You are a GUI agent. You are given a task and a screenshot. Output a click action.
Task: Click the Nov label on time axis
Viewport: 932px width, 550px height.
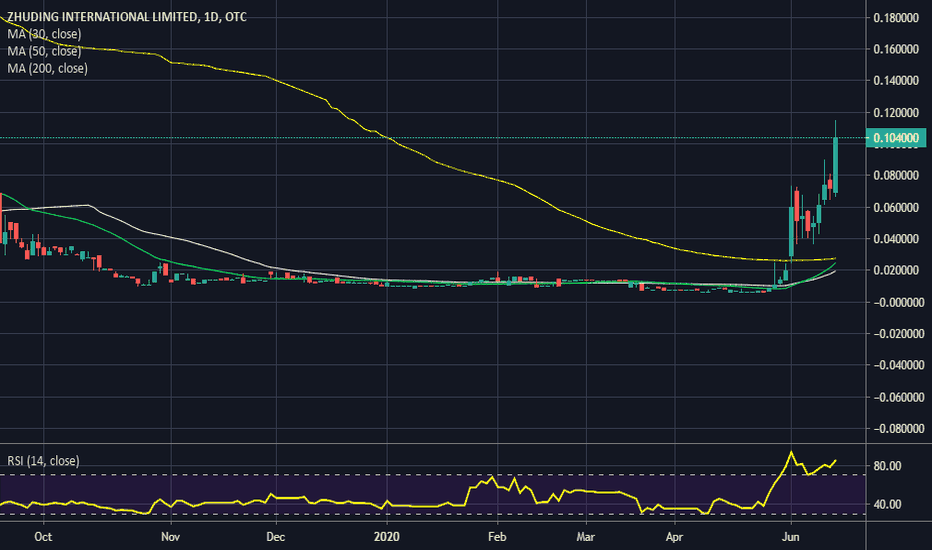point(170,537)
